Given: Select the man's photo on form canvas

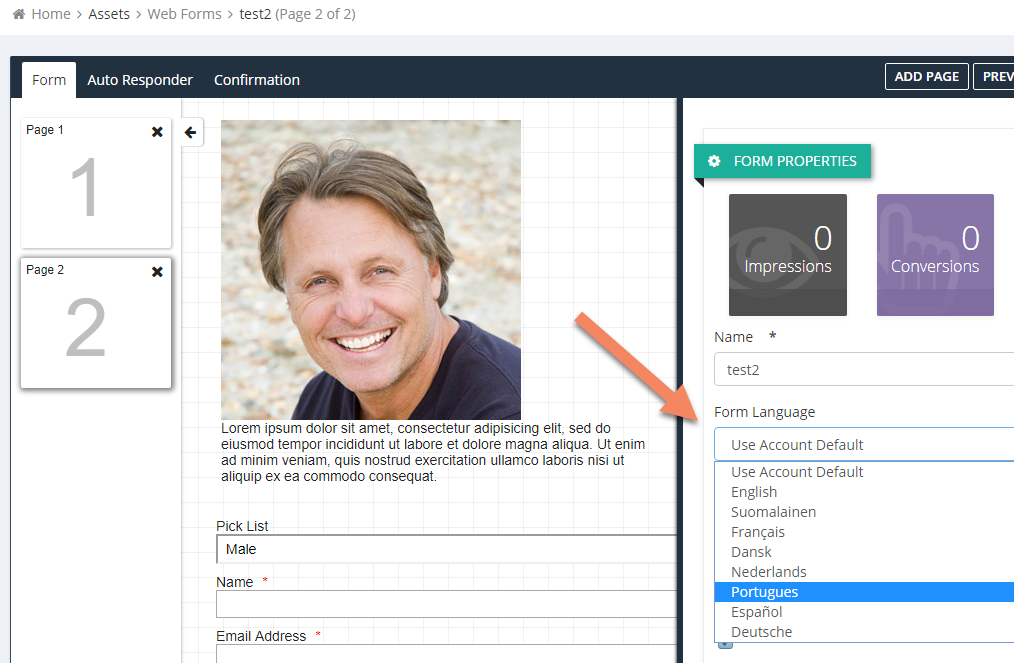Looking at the screenshot, I should click(371, 270).
